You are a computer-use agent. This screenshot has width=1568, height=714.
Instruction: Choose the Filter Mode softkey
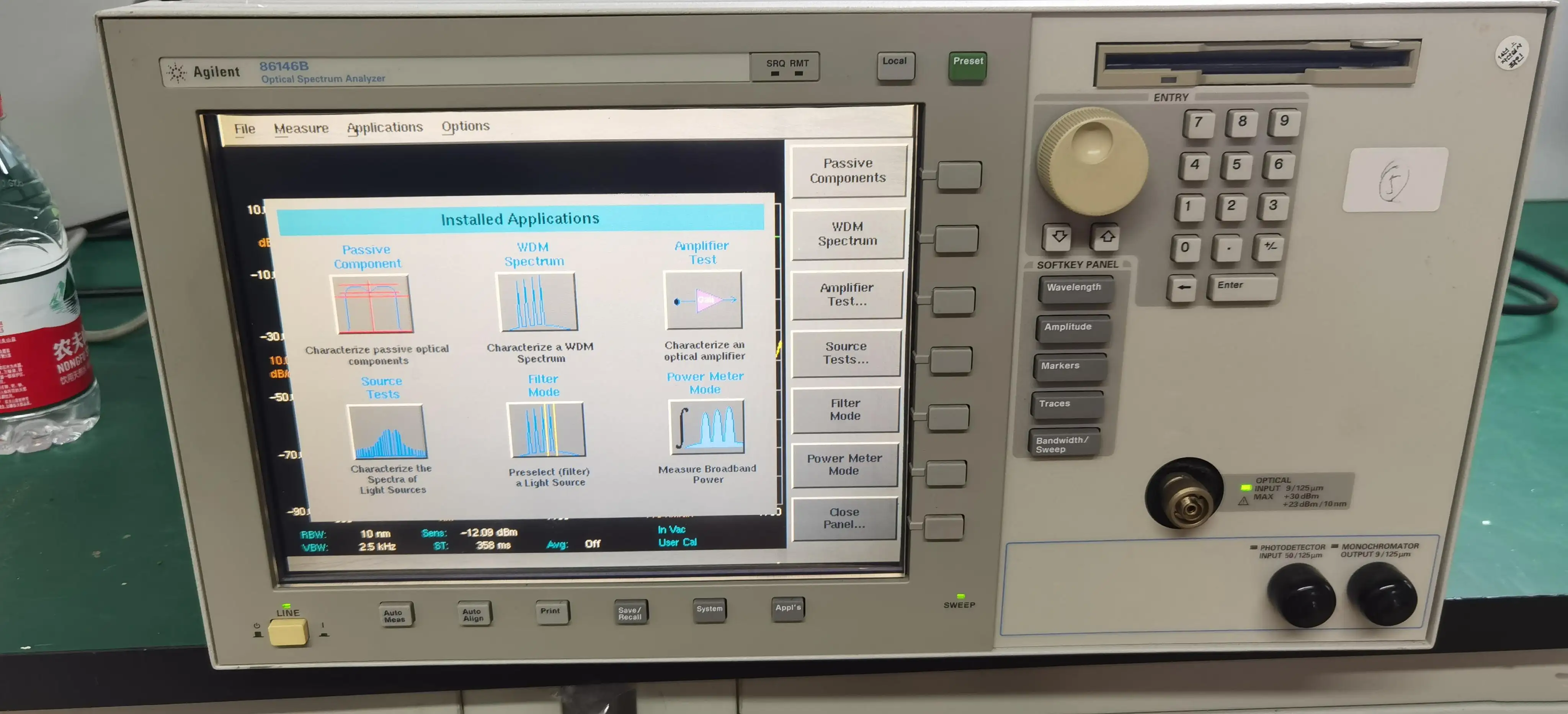click(x=845, y=410)
